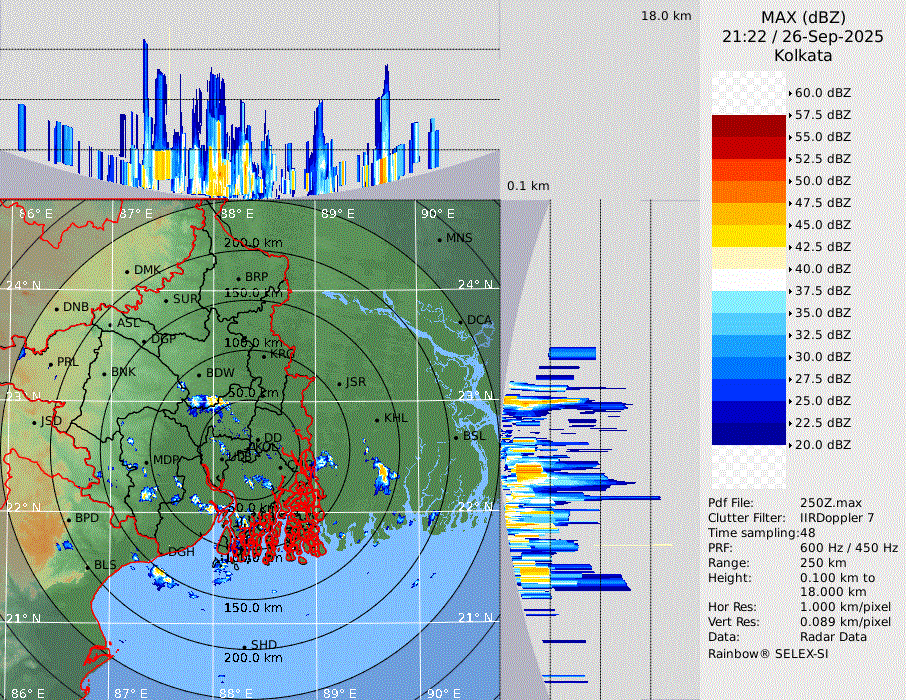The width and height of the screenshot is (906, 700).
Task: Click the 250Z.max Pdf File value
Action: pos(831,503)
